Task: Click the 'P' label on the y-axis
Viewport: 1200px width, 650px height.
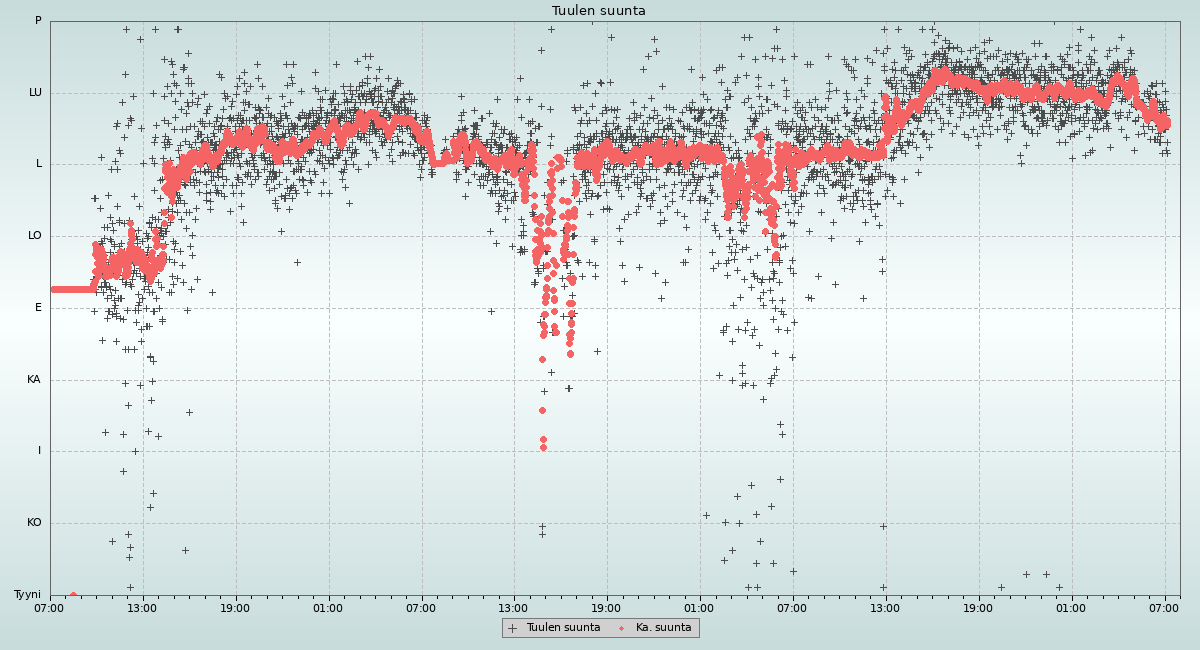Action: click(x=38, y=21)
